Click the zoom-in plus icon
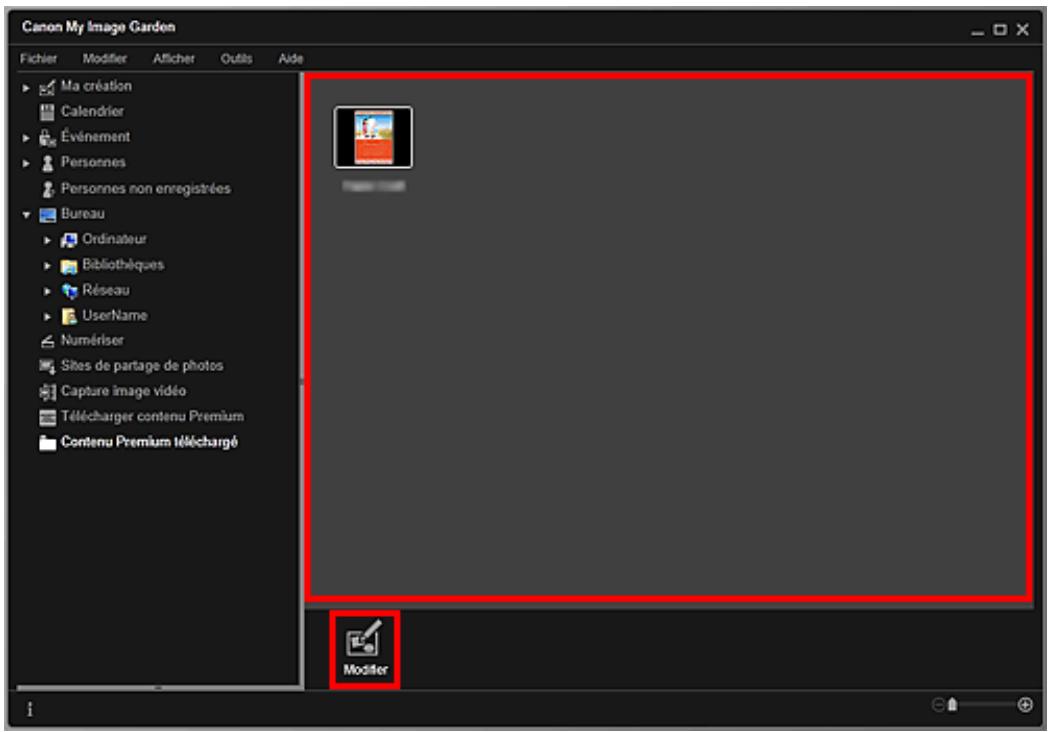Image resolution: width=1048 pixels, height=732 pixels. [1024, 705]
